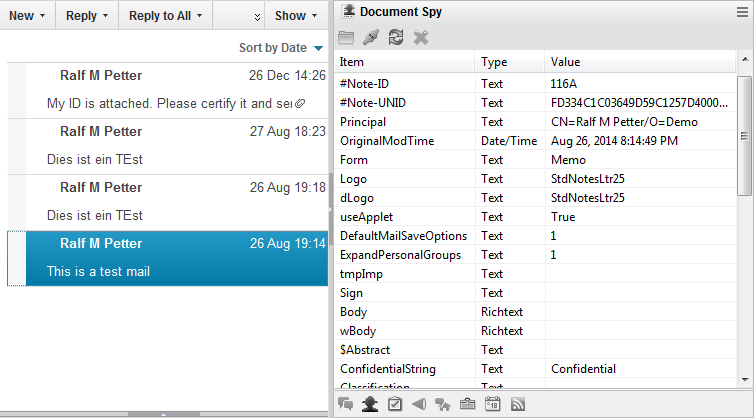This screenshot has width=755, height=419.
Task: Open the RSS feeds icon in bottom bar
Action: pos(518,404)
